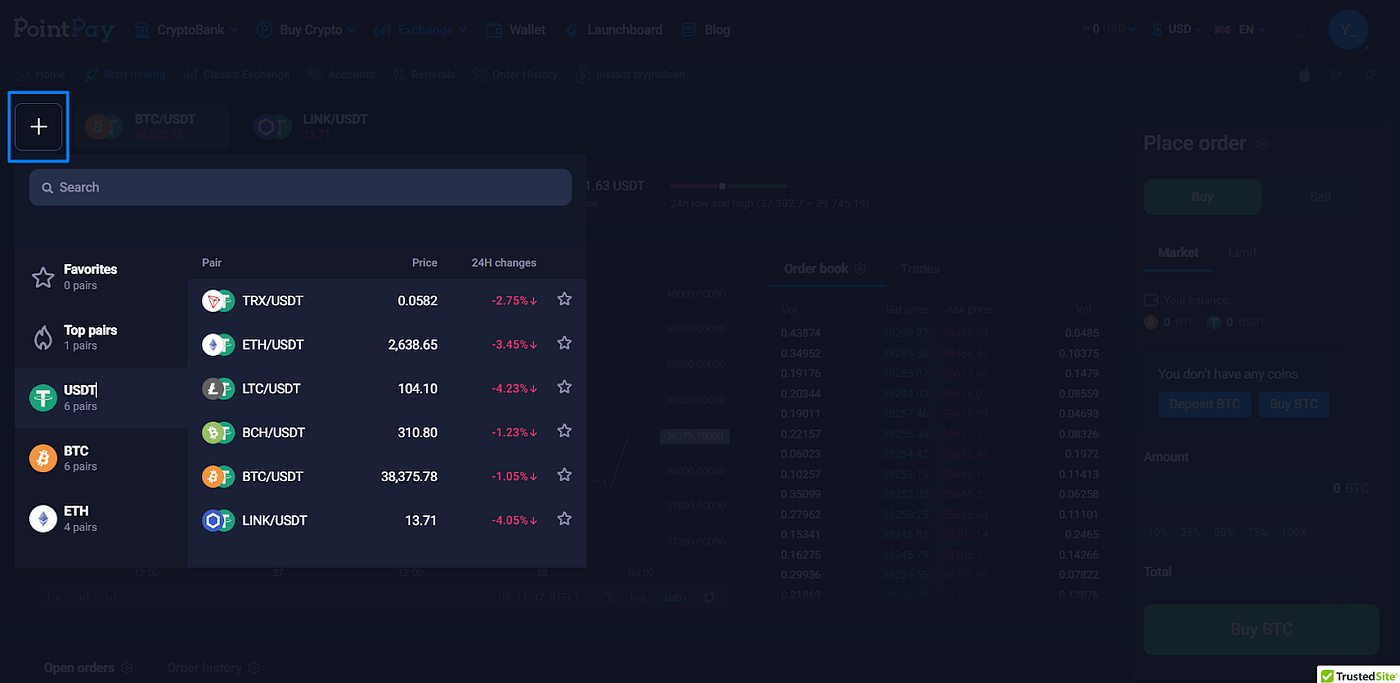The image size is (1400, 683).
Task: Focus the pair Search field
Action: (x=300, y=187)
